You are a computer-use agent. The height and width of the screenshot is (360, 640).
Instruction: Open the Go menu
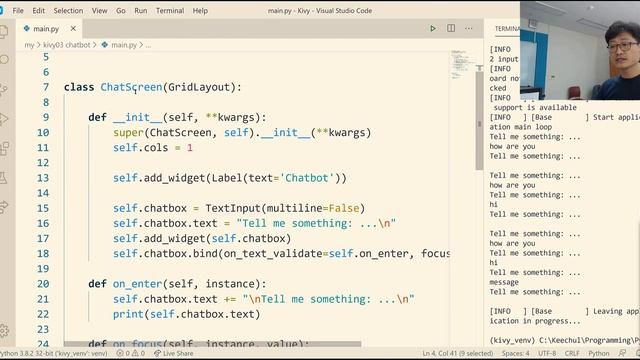pos(121,11)
